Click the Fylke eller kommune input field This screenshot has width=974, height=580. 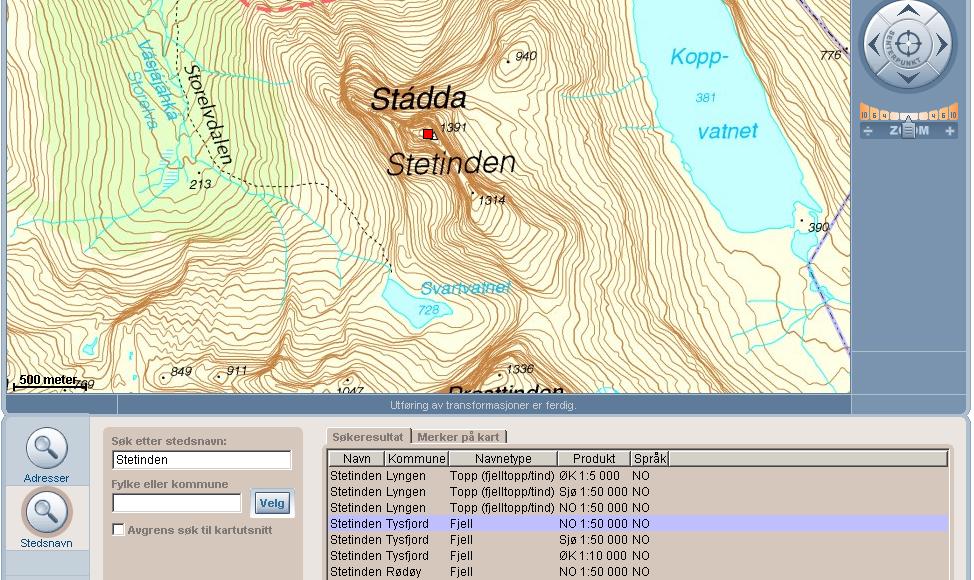tap(176, 503)
